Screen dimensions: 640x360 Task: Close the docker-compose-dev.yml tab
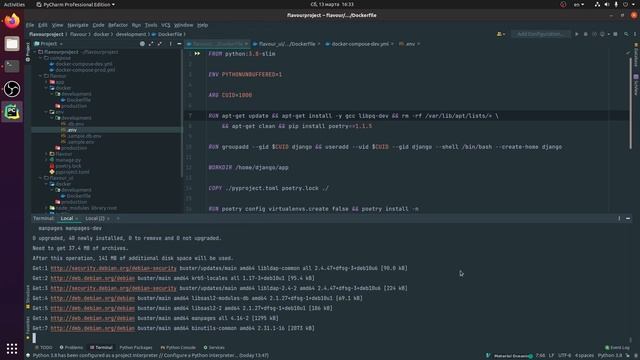[x=392, y=44]
